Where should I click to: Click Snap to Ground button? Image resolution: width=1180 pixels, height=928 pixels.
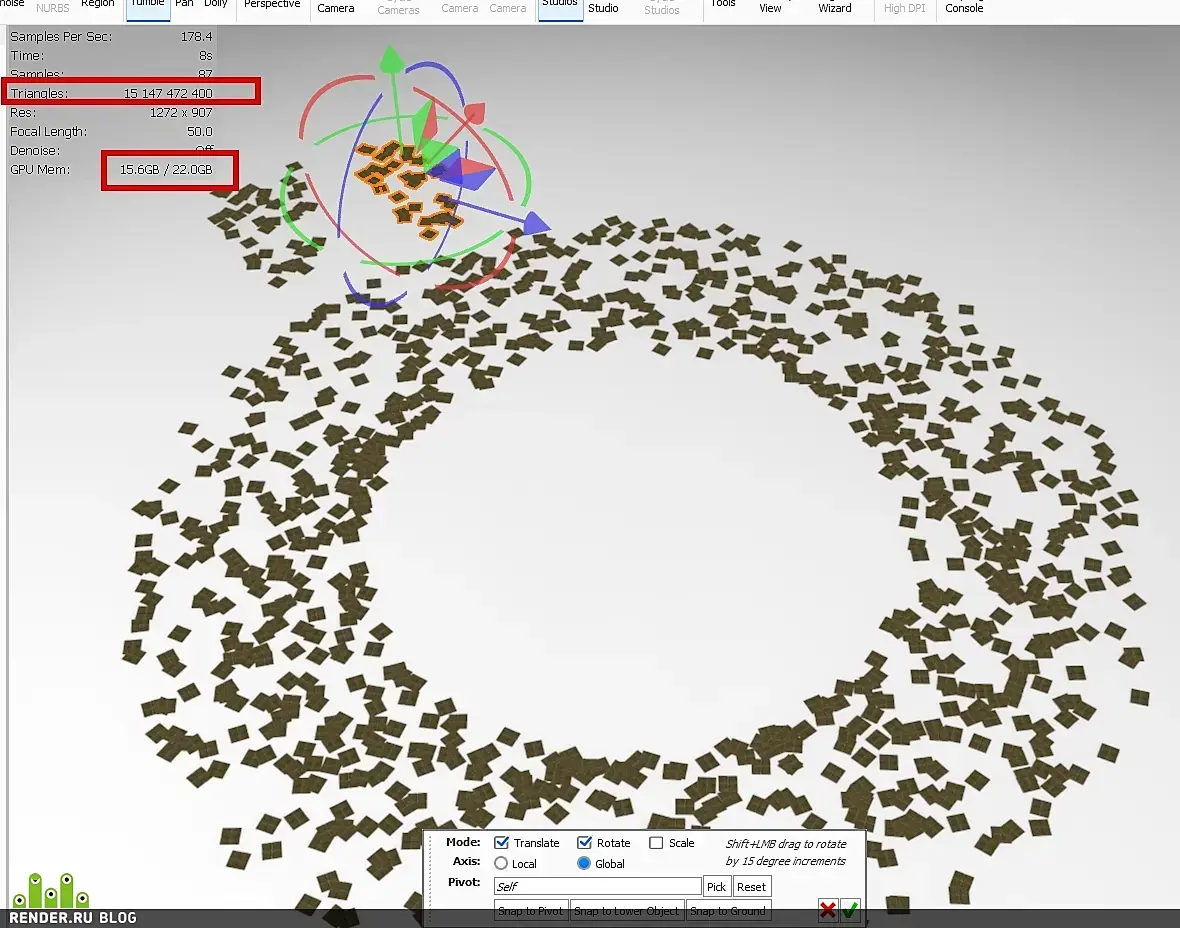728,911
